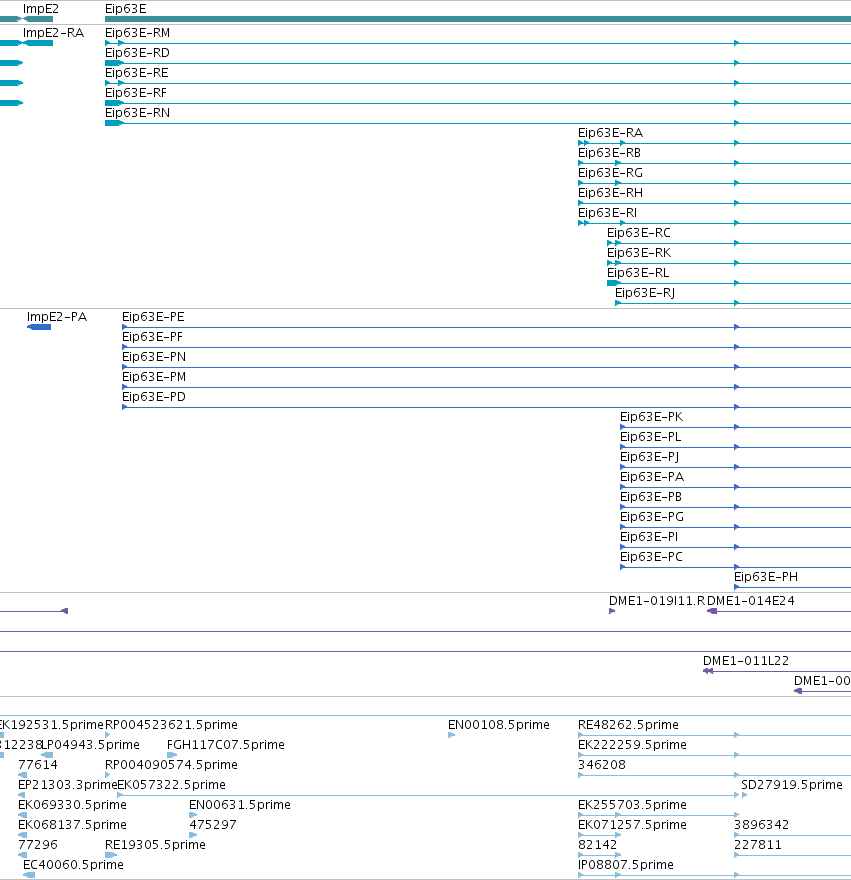Click the teal Eip63E gene bar
The image size is (851, 880).
click(x=478, y=19)
